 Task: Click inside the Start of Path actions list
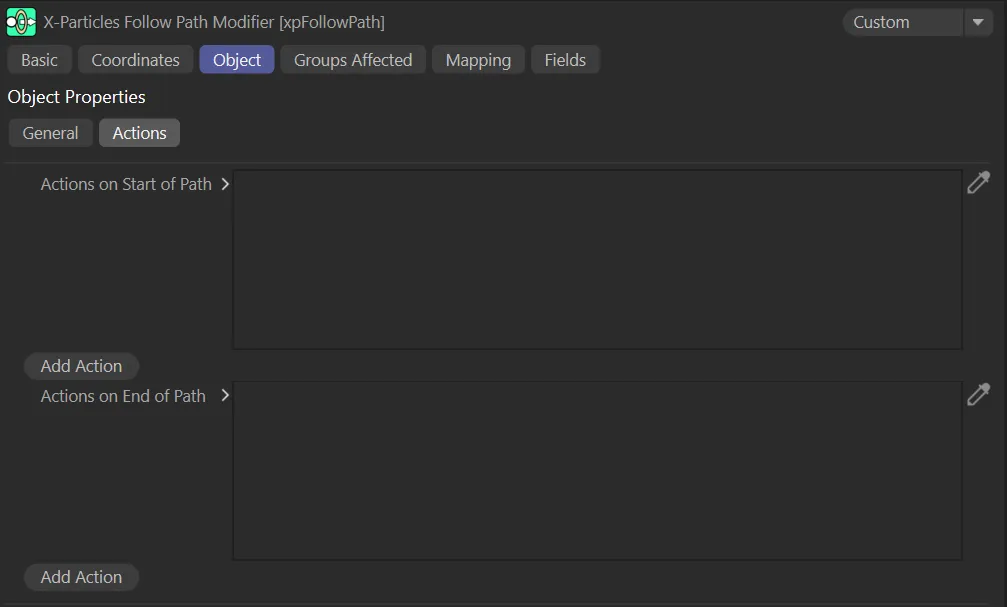(x=597, y=260)
